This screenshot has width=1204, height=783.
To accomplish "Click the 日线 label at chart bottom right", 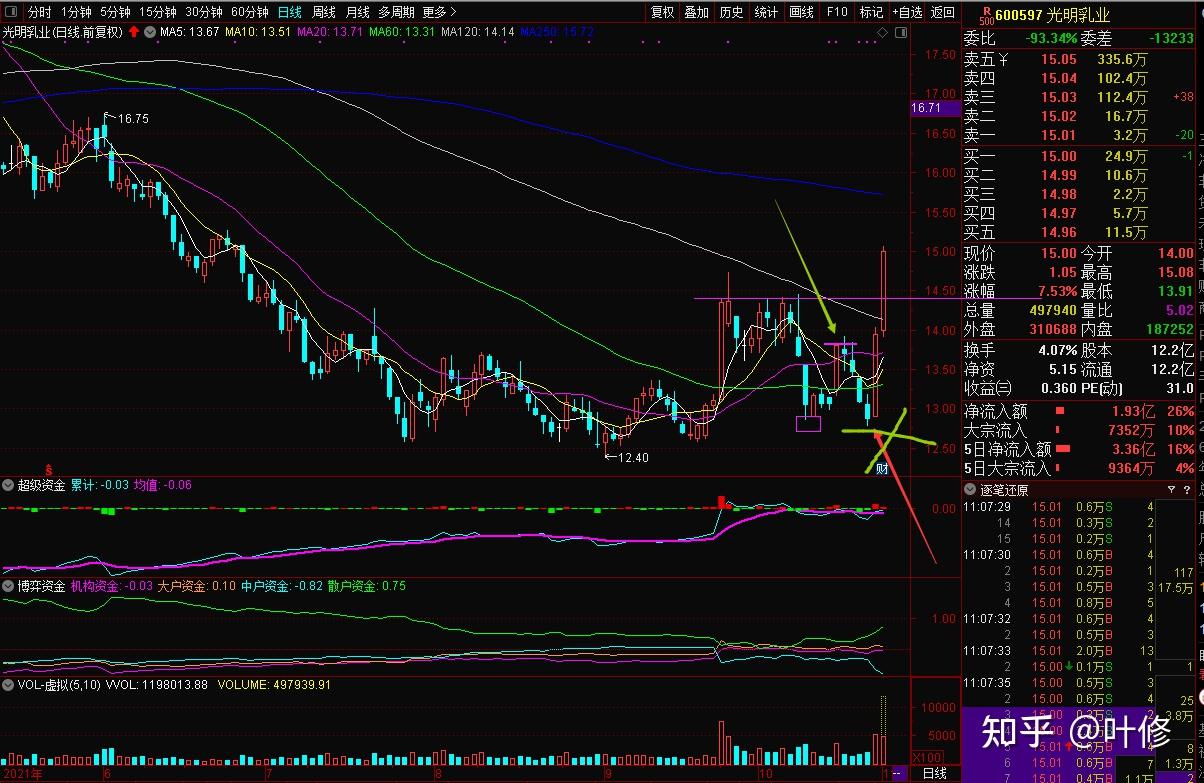I will (934, 774).
